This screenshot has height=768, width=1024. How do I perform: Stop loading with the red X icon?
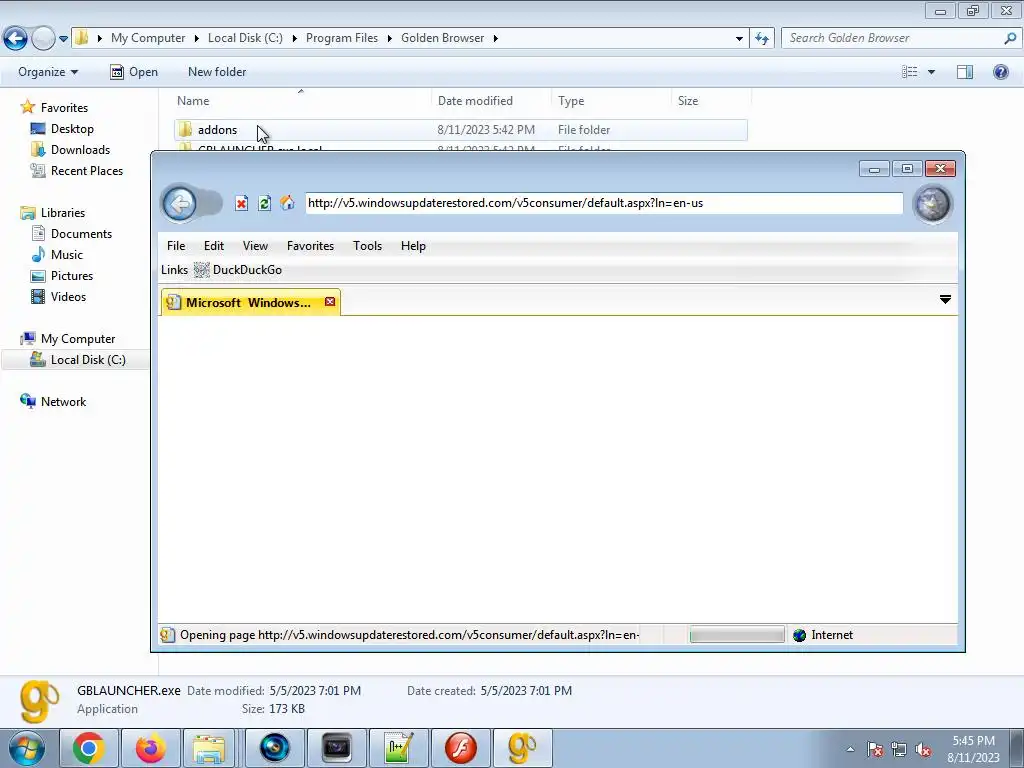click(x=242, y=203)
